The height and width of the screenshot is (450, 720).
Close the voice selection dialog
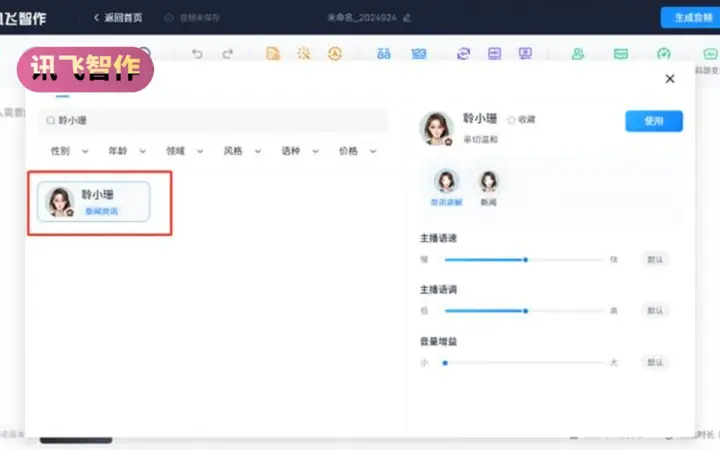670,79
